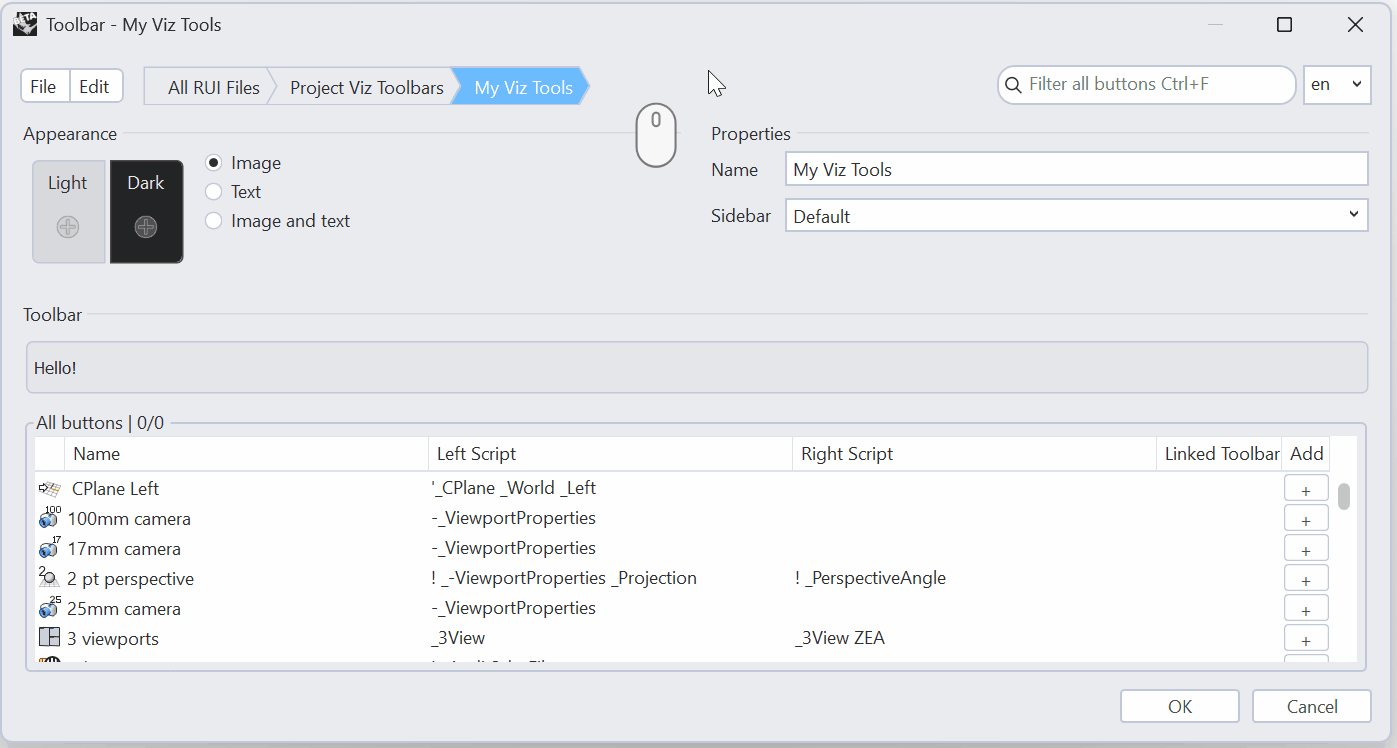Add 17mm camera to the toolbar
This screenshot has width=1397, height=748.
click(1306, 549)
